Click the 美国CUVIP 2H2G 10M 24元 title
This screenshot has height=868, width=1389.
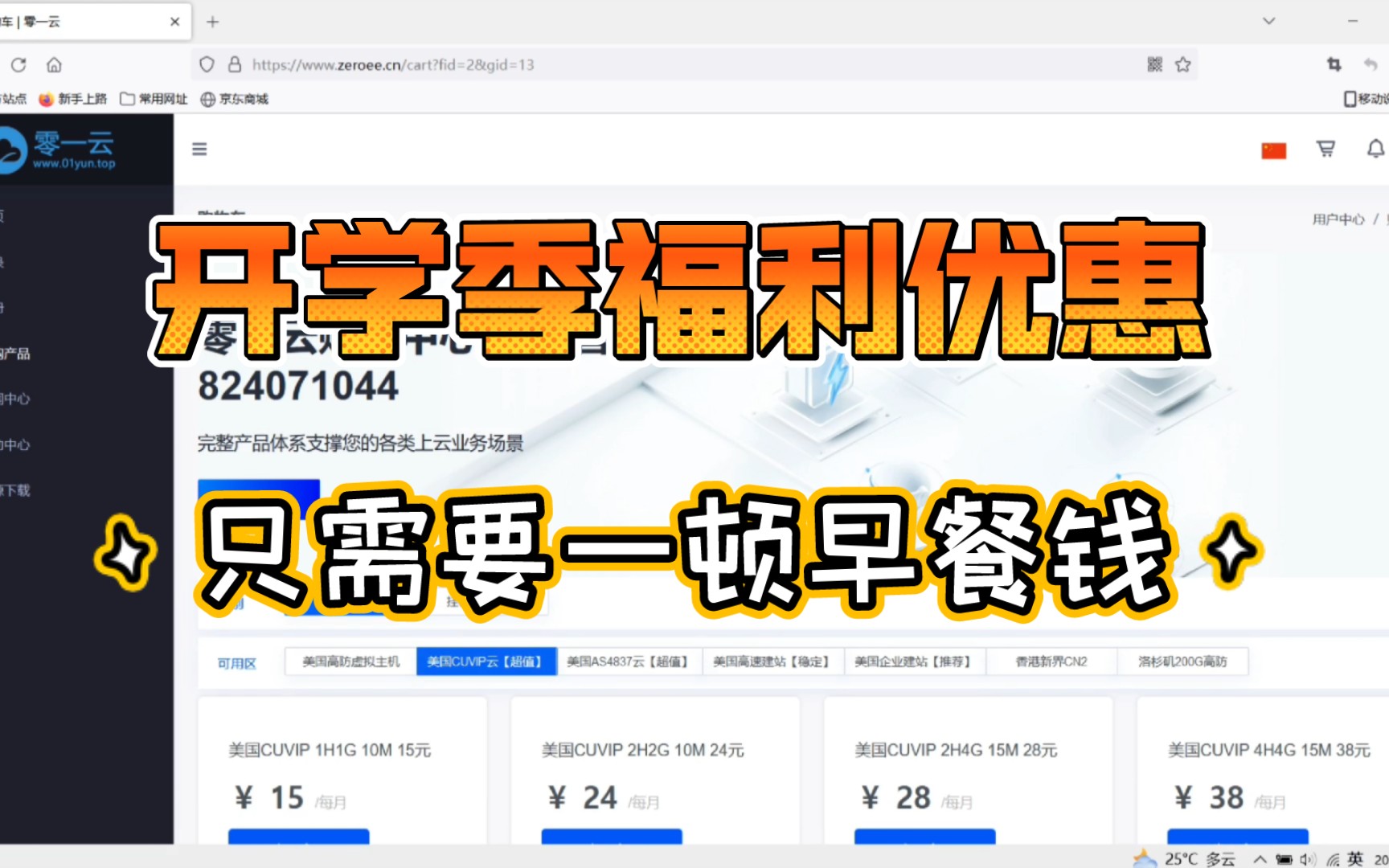(x=642, y=750)
